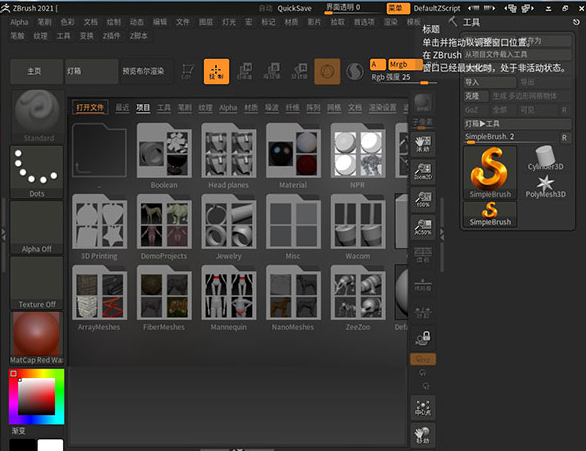Screen dimensions: 586x451
Task: Activate the orange Draw mode button
Action: [216, 71]
